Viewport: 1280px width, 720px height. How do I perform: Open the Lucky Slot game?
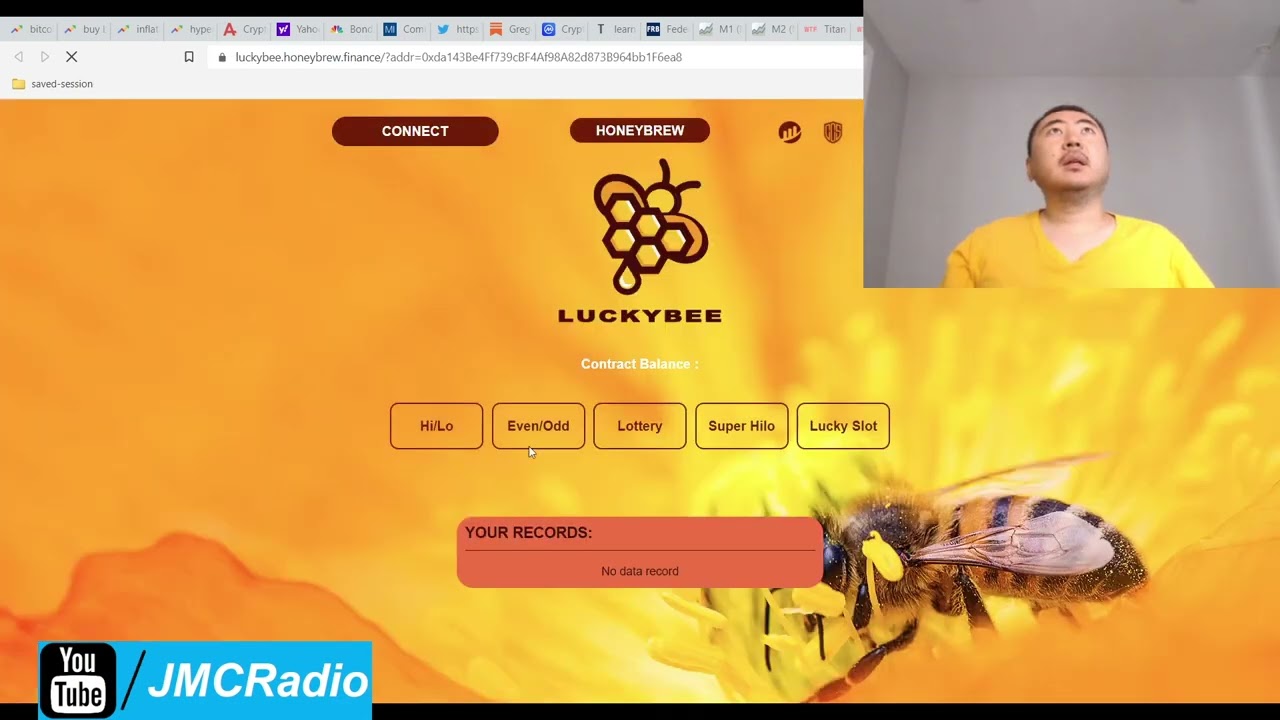(x=843, y=426)
